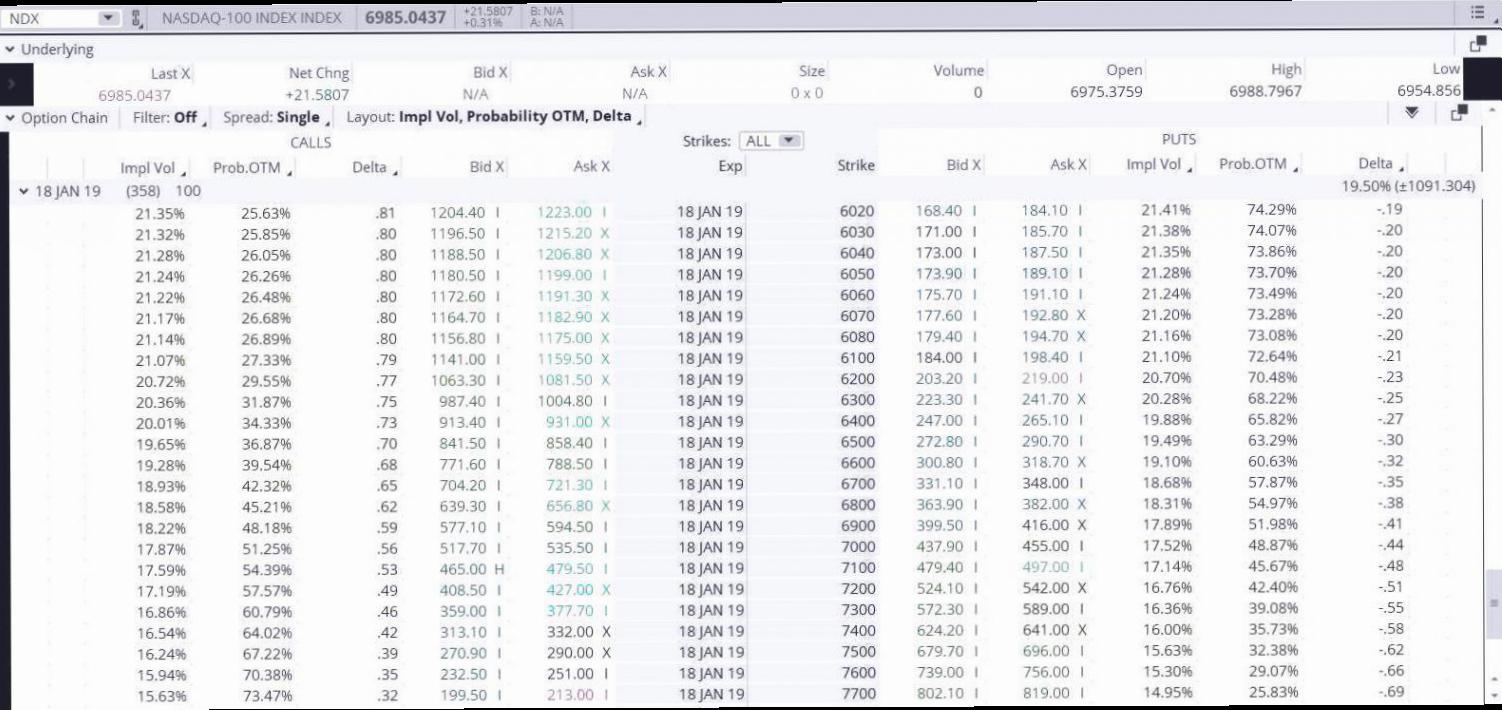The height and width of the screenshot is (710, 1502).
Task: Change the calls Prob.OTM column
Action: coord(253,169)
